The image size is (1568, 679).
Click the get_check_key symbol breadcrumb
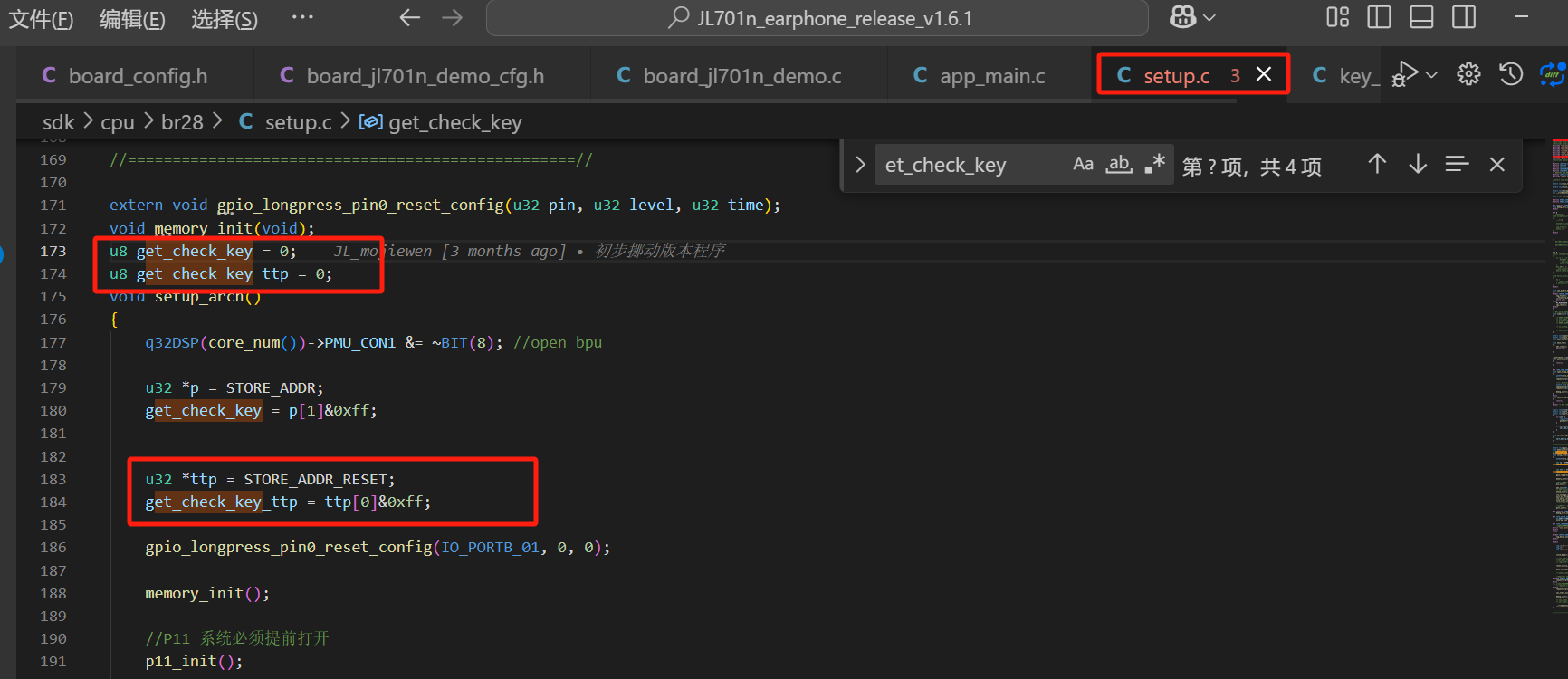(x=441, y=122)
